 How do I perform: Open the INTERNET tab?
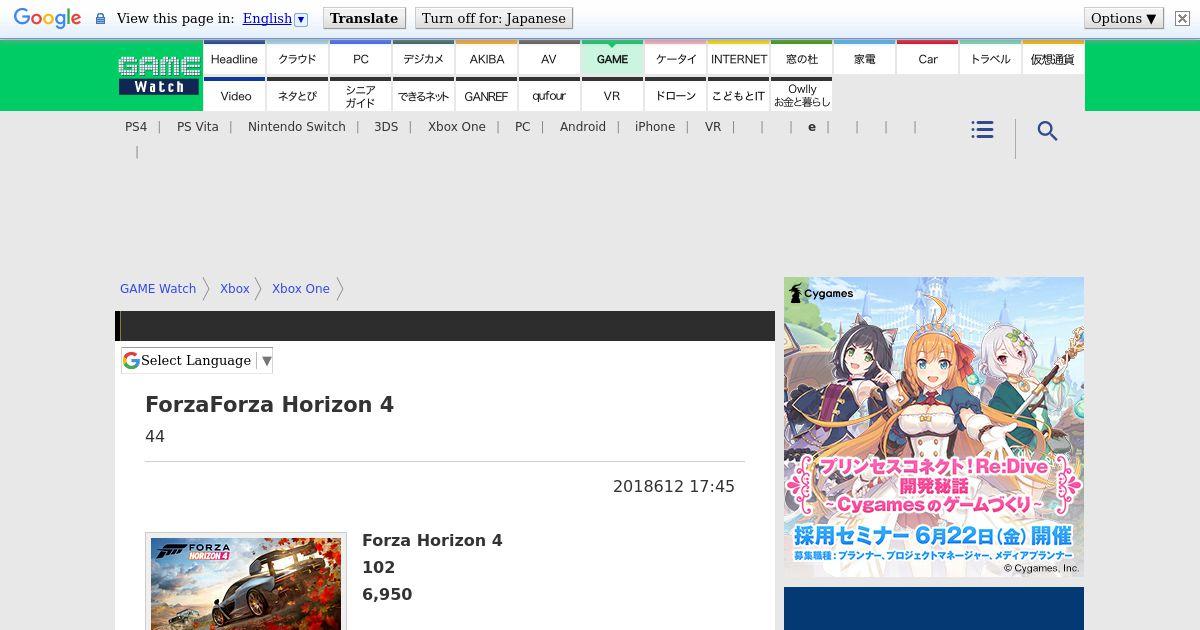(738, 59)
